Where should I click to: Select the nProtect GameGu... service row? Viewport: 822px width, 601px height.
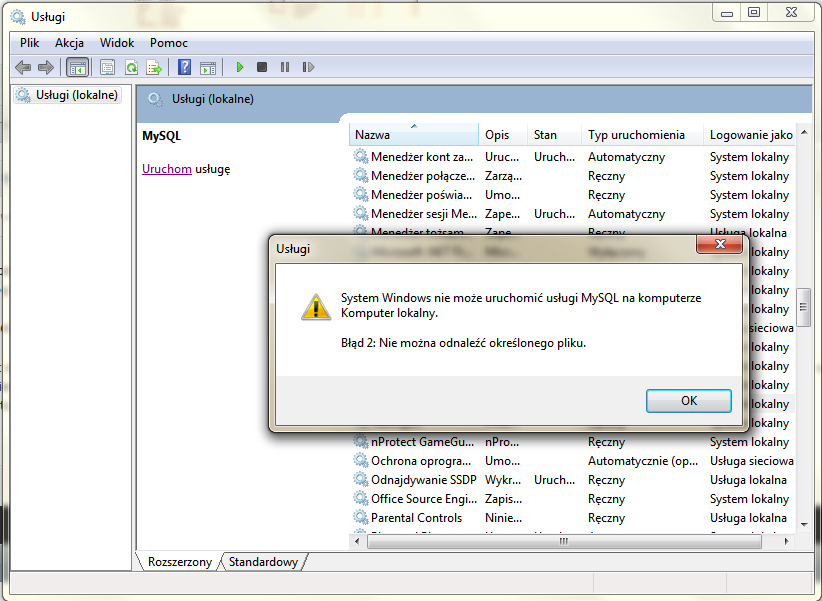click(x=572, y=441)
